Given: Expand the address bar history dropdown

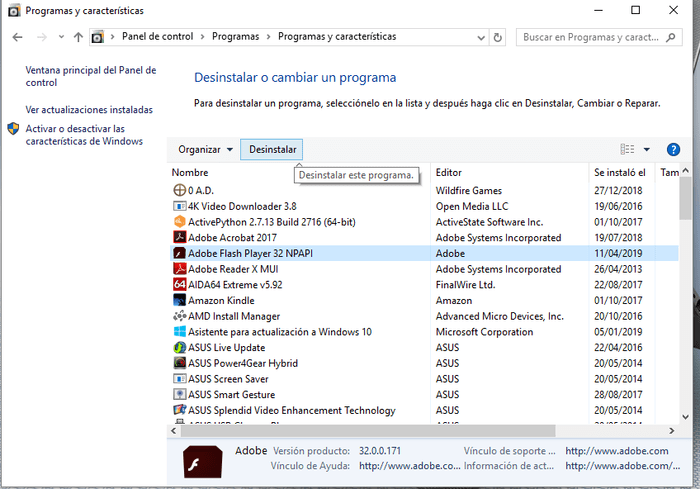Looking at the screenshot, I should pyautogui.click(x=481, y=38).
